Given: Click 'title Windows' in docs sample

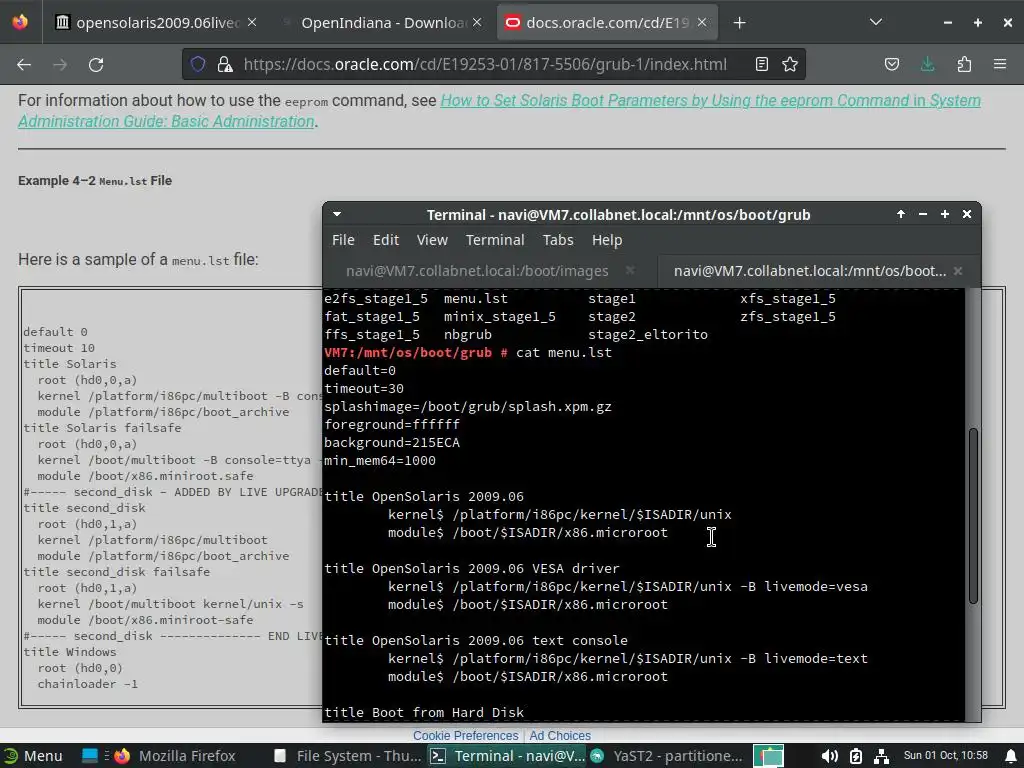Looking at the screenshot, I should tap(70, 652).
